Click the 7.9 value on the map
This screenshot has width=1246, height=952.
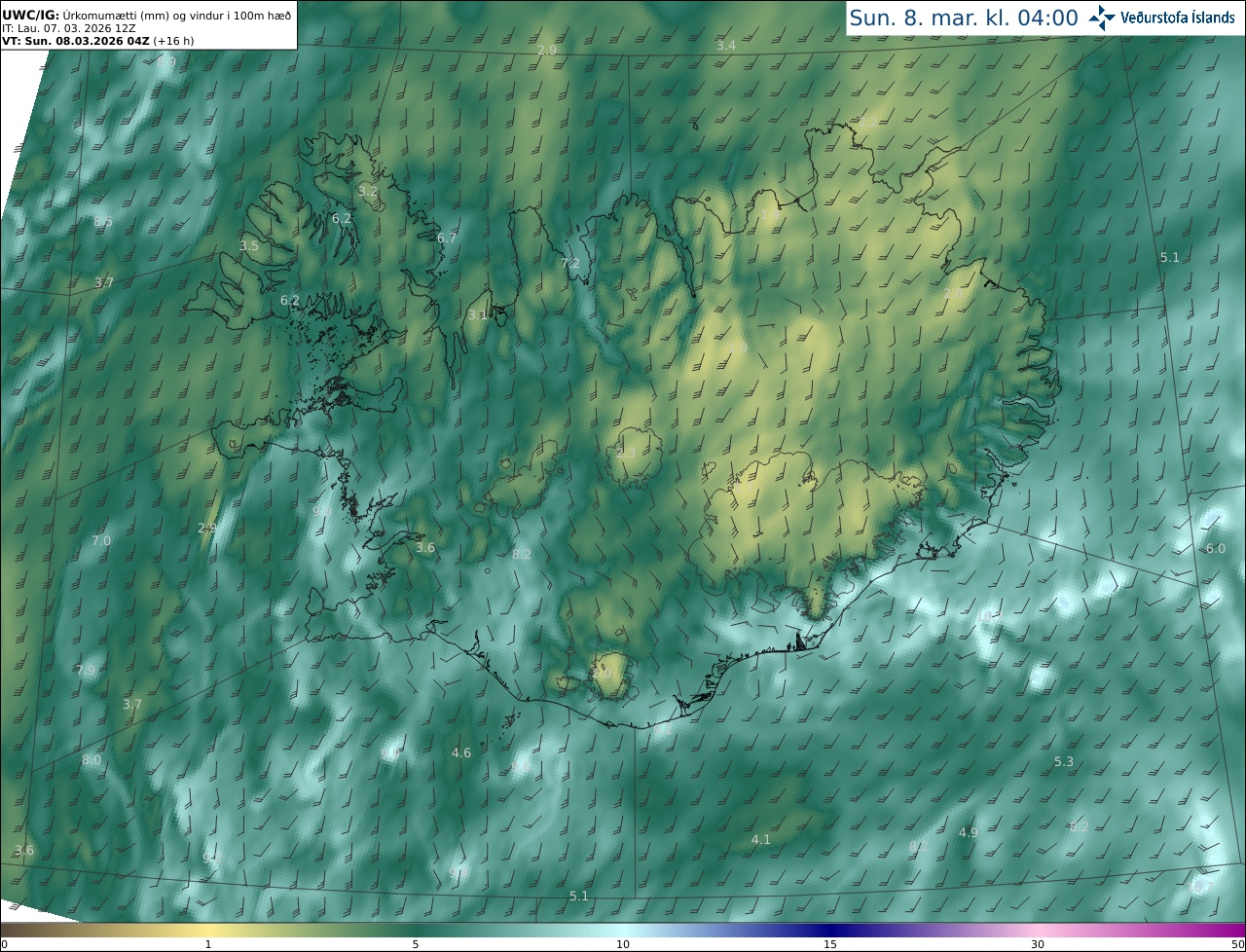tap(87, 670)
